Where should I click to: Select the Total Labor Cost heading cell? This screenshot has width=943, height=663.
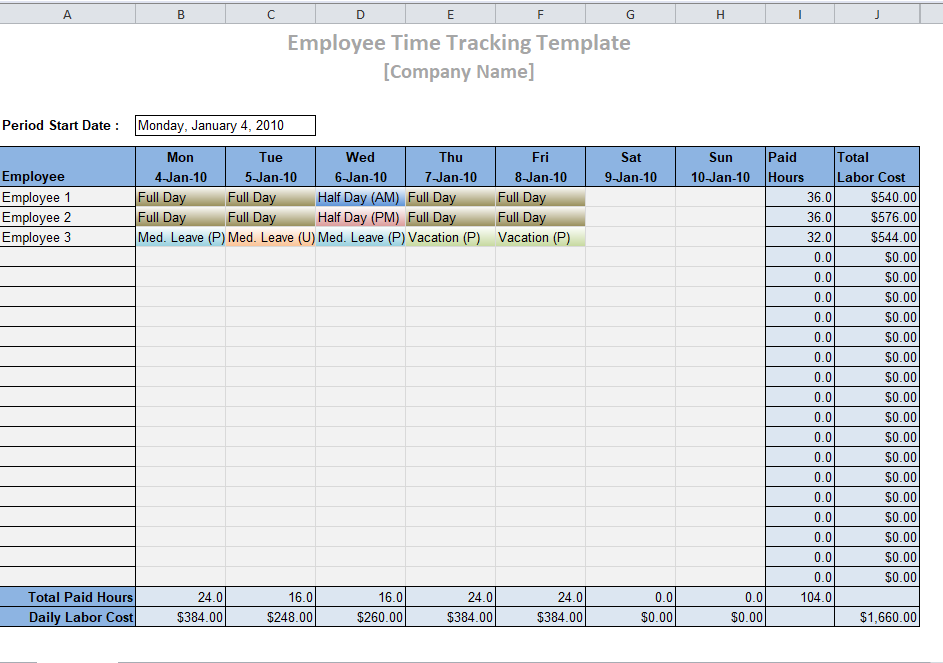click(x=877, y=167)
